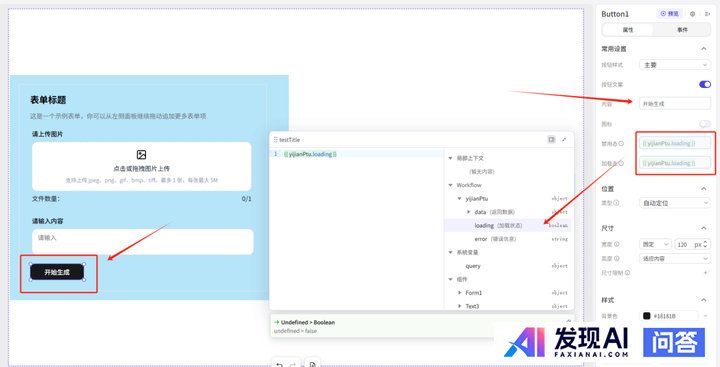
Task: Click the settings gear icon beside Button1
Action: point(693,14)
